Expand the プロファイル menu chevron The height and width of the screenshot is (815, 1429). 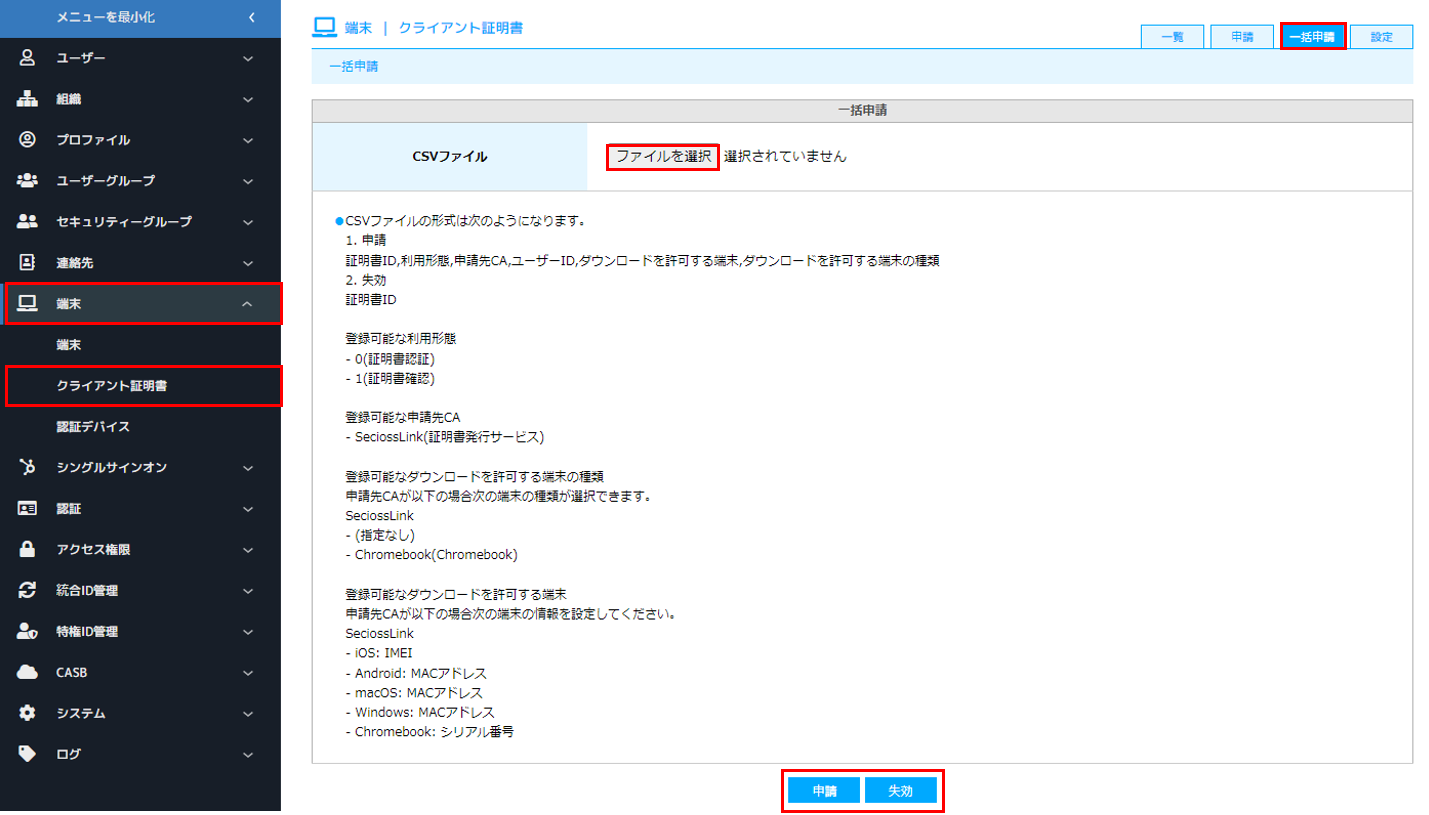tap(248, 141)
